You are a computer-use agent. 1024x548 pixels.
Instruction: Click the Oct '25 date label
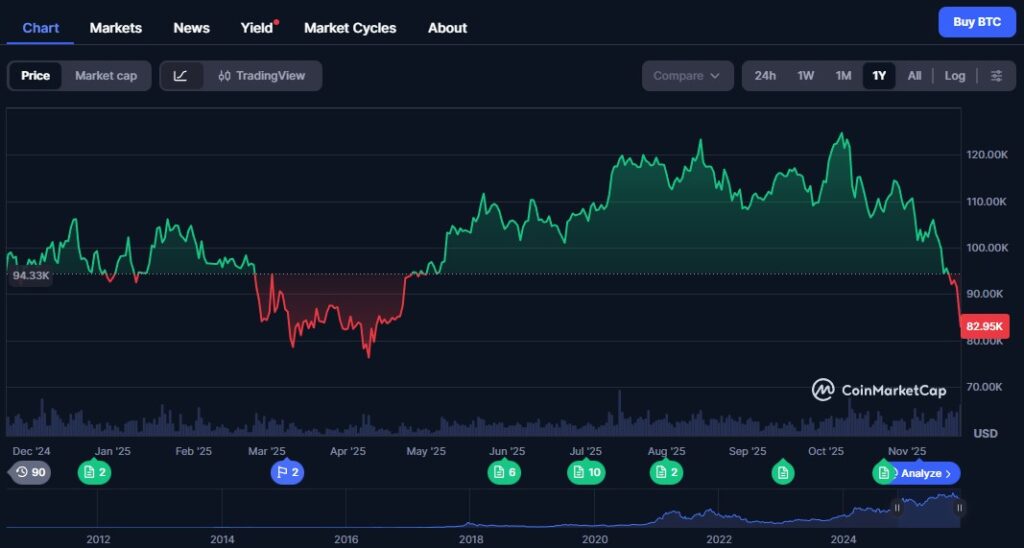825,451
